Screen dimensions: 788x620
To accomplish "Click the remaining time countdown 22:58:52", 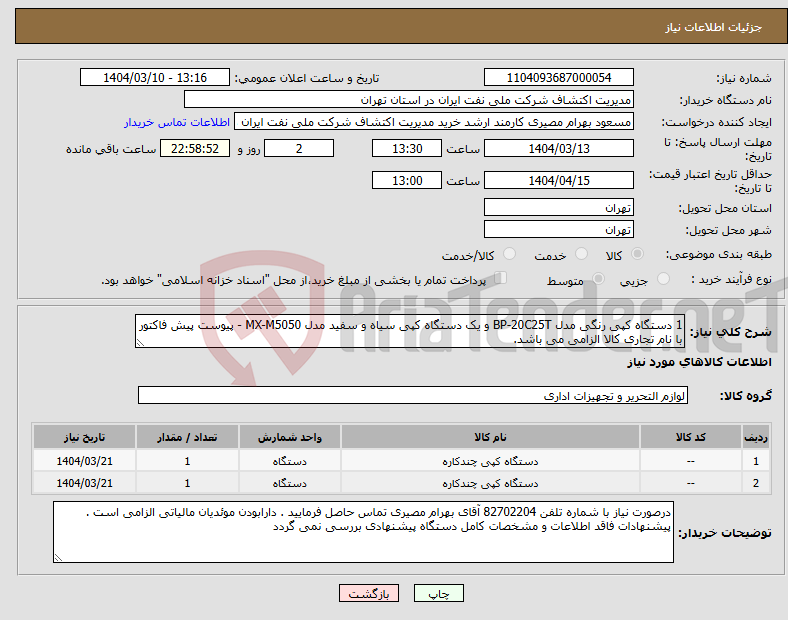I will pos(195,149).
